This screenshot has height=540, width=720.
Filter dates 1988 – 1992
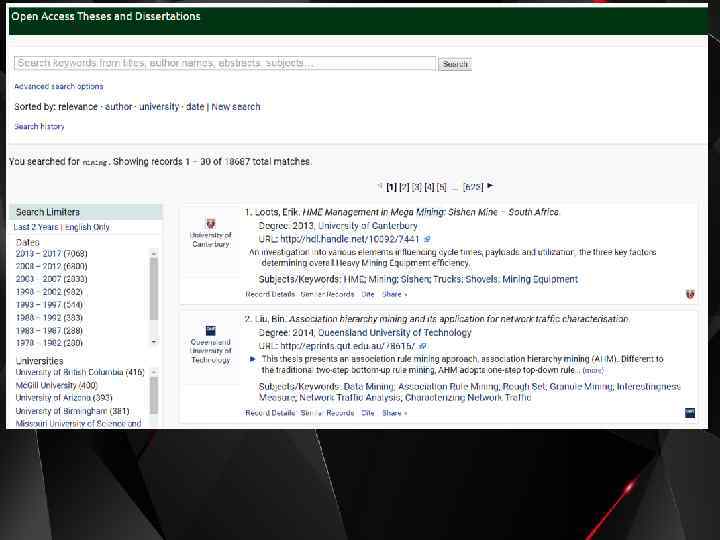[49, 318]
